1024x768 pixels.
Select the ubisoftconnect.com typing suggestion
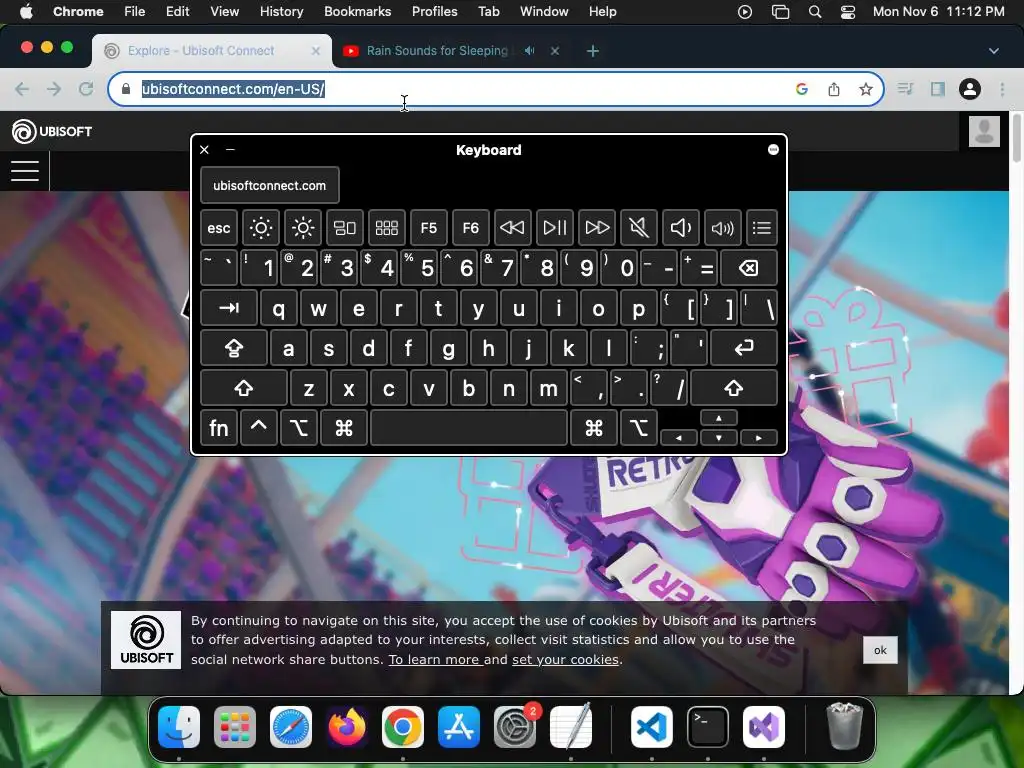pyautogui.click(x=270, y=185)
